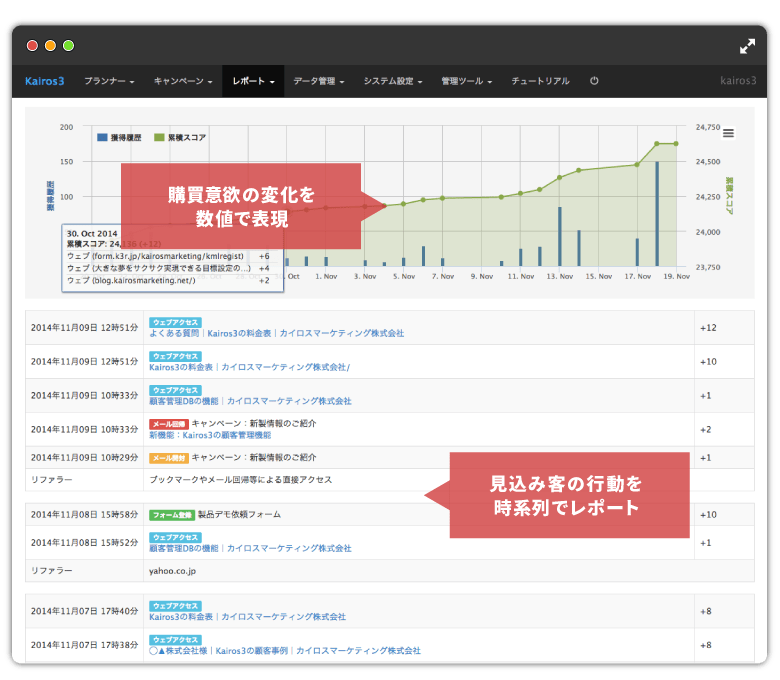Click the orange メール開封 badge

click(169, 458)
